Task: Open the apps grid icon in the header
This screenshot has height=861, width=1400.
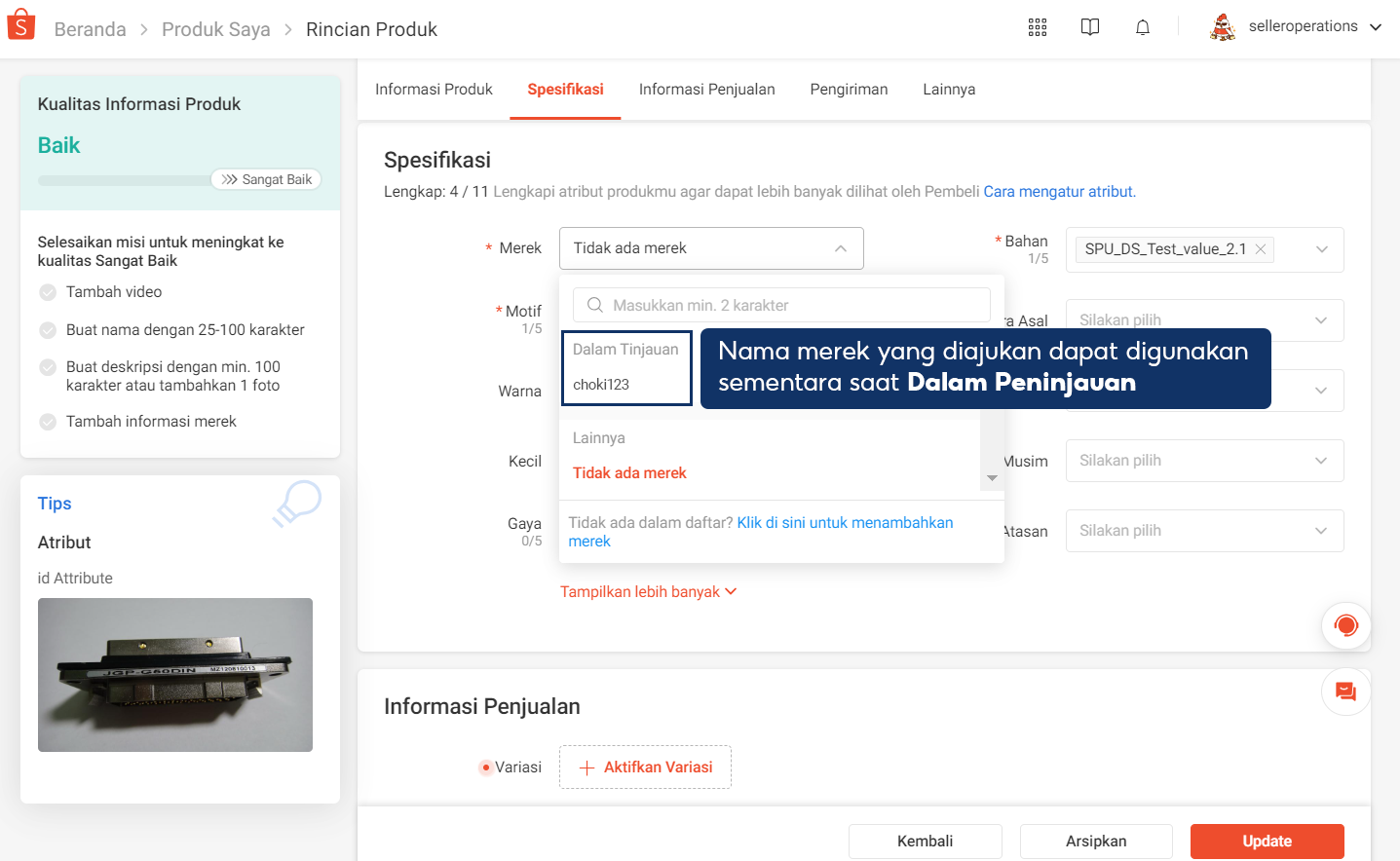Action: 1037,26
